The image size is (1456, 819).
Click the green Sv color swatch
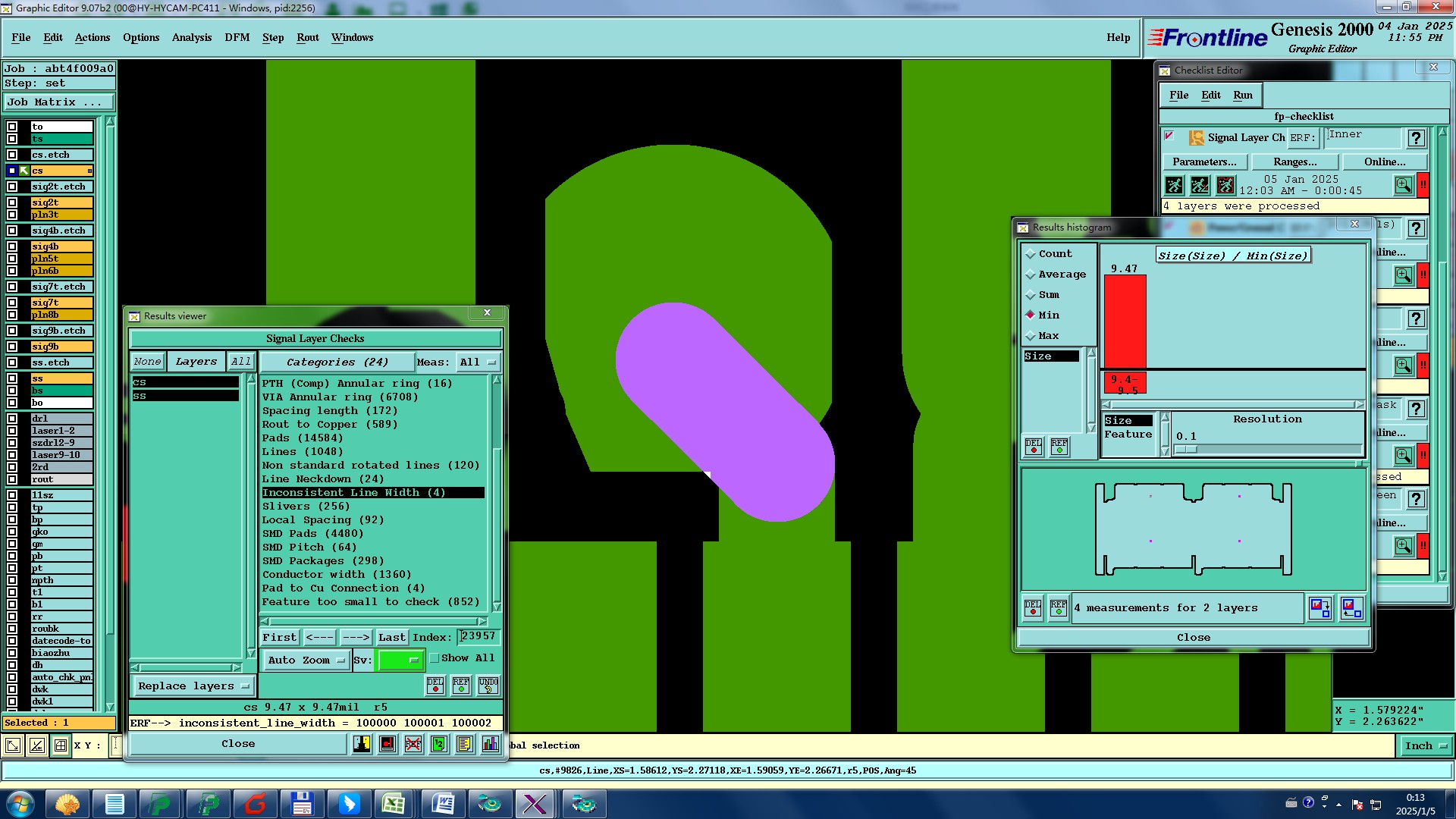(x=400, y=661)
